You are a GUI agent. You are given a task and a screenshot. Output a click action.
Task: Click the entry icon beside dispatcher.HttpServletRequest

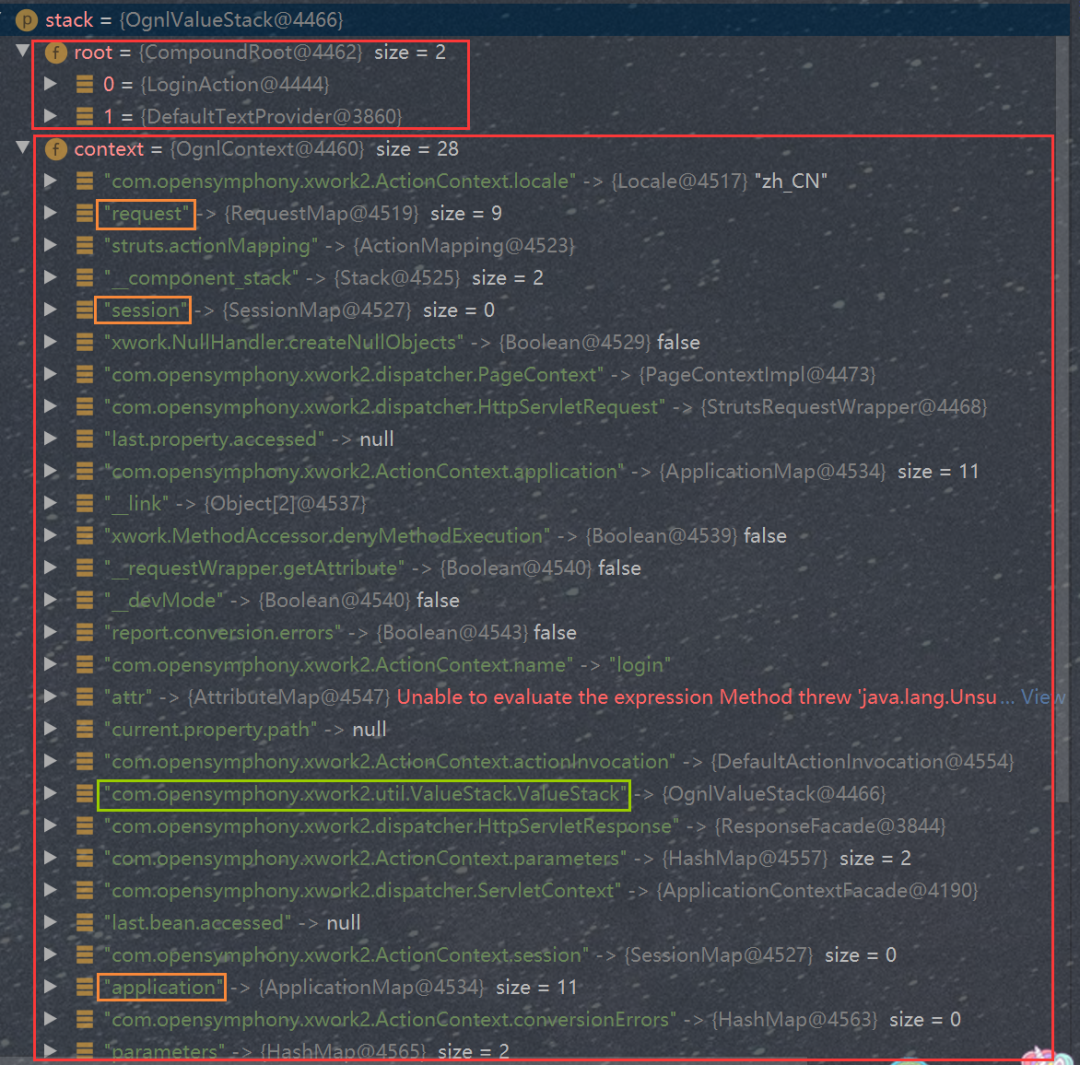pos(85,406)
